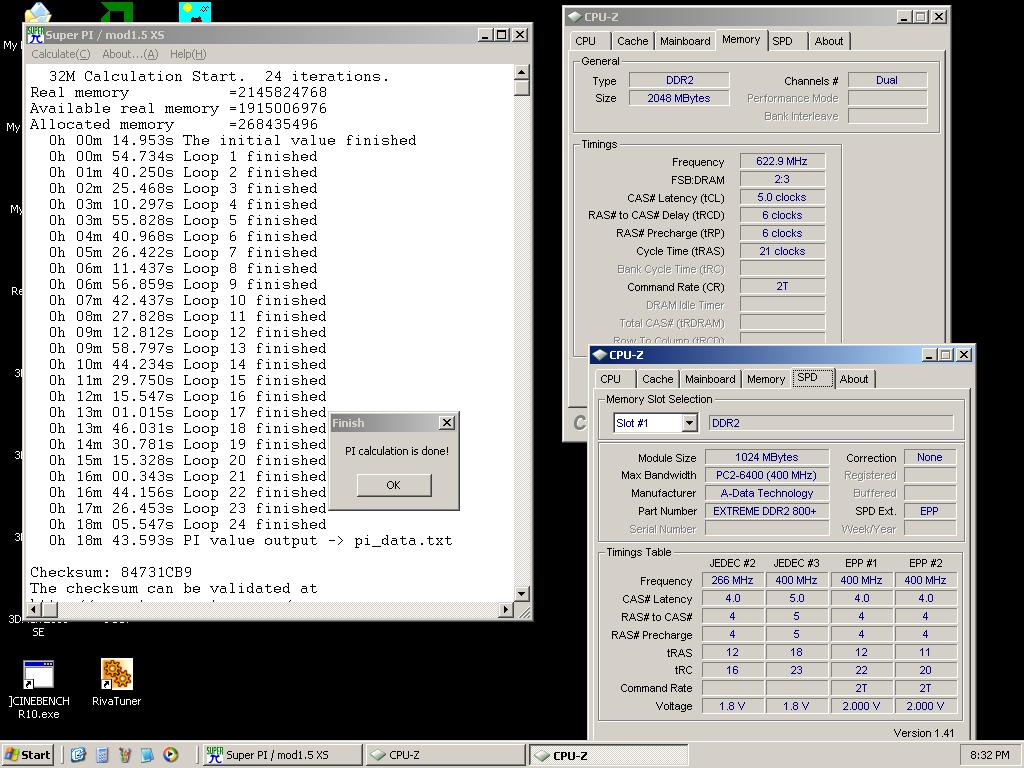Image resolution: width=1024 pixels, height=768 pixels.
Task: Click the Super PI title bar icon
Action: click(x=35, y=35)
